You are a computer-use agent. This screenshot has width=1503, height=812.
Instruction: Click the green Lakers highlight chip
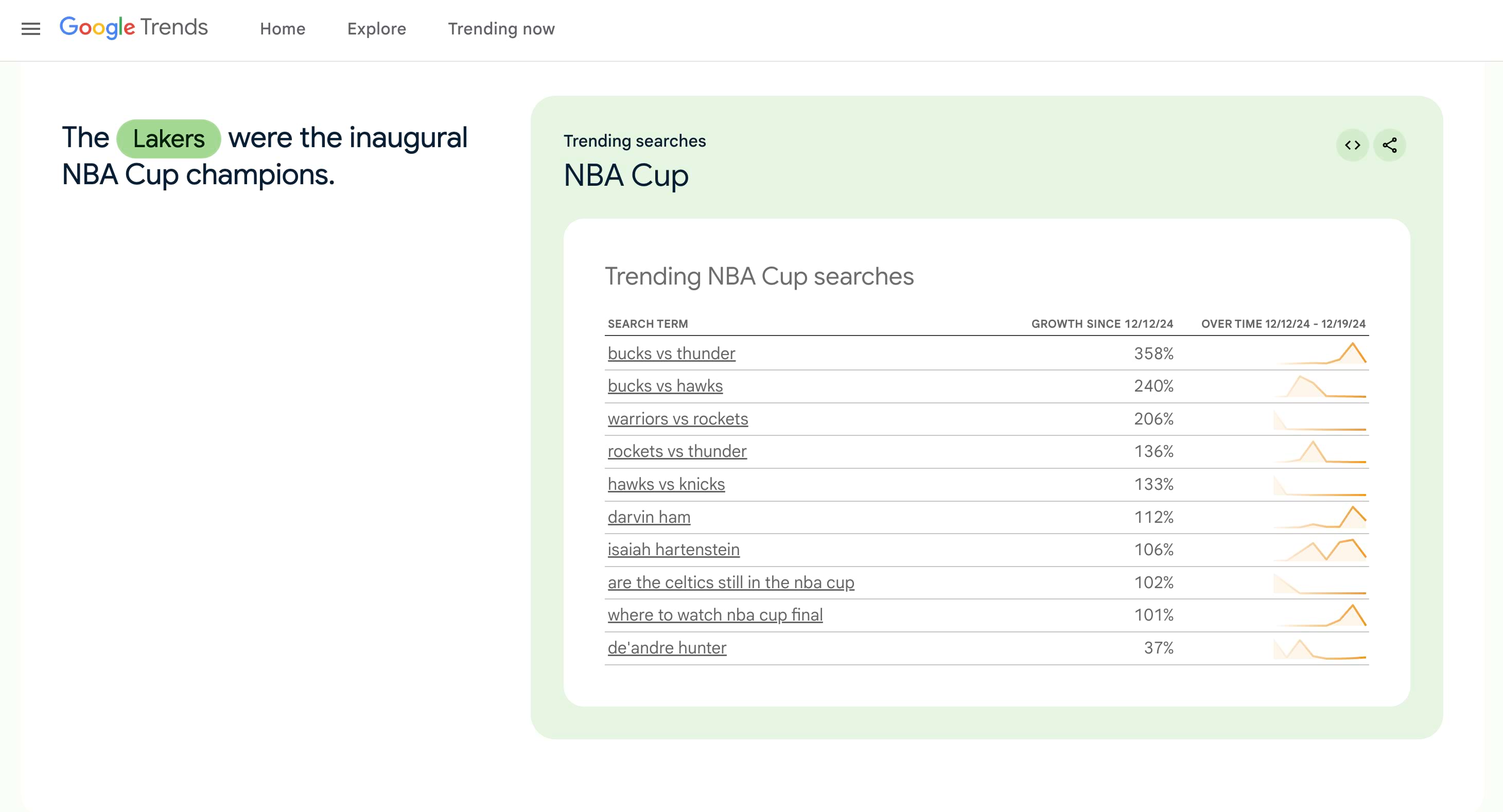pyautogui.click(x=169, y=138)
